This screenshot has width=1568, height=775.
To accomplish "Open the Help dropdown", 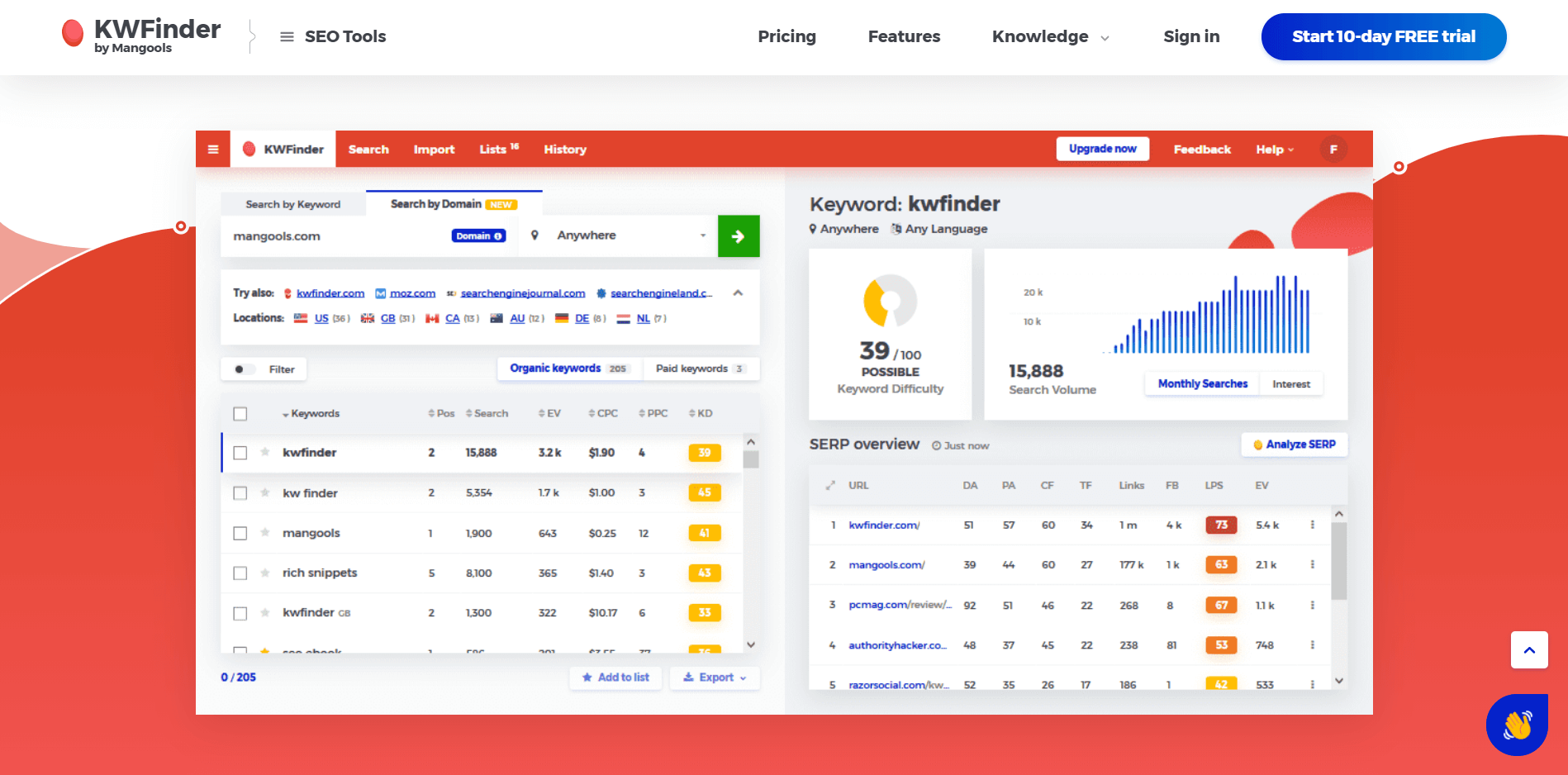I will (x=1275, y=150).
